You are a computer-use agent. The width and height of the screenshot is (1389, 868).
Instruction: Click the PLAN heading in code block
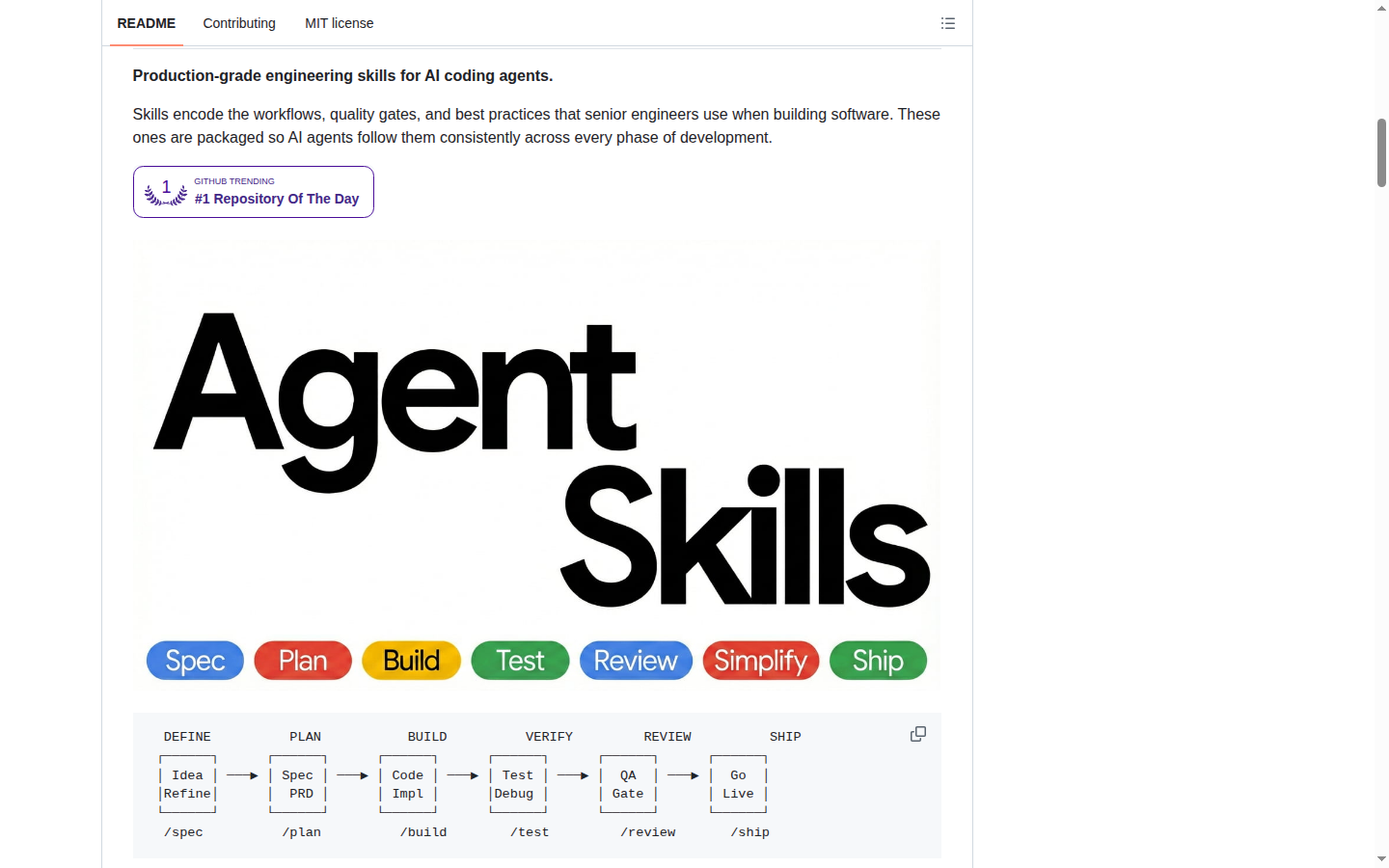click(x=305, y=737)
